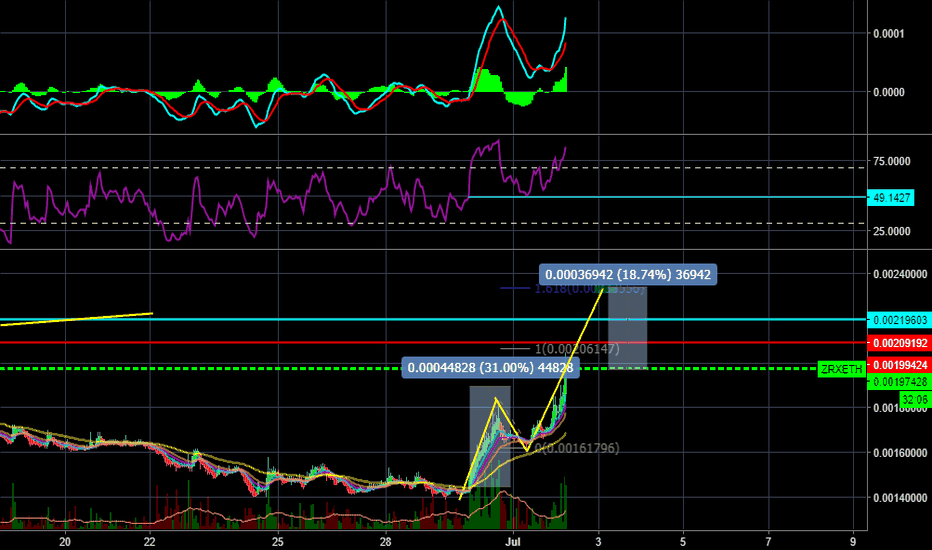The width and height of the screenshot is (932, 550).
Task: Click the green ZRXETH symbol label
Action: point(842,369)
